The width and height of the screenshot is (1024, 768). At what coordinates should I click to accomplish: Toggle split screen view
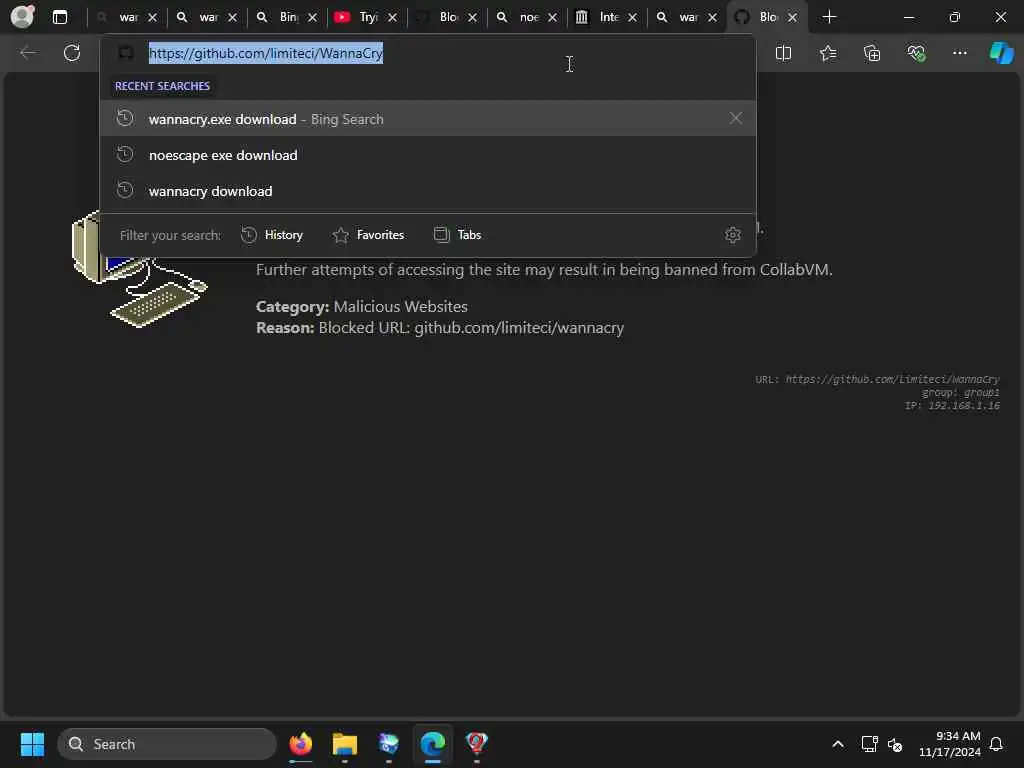(783, 53)
